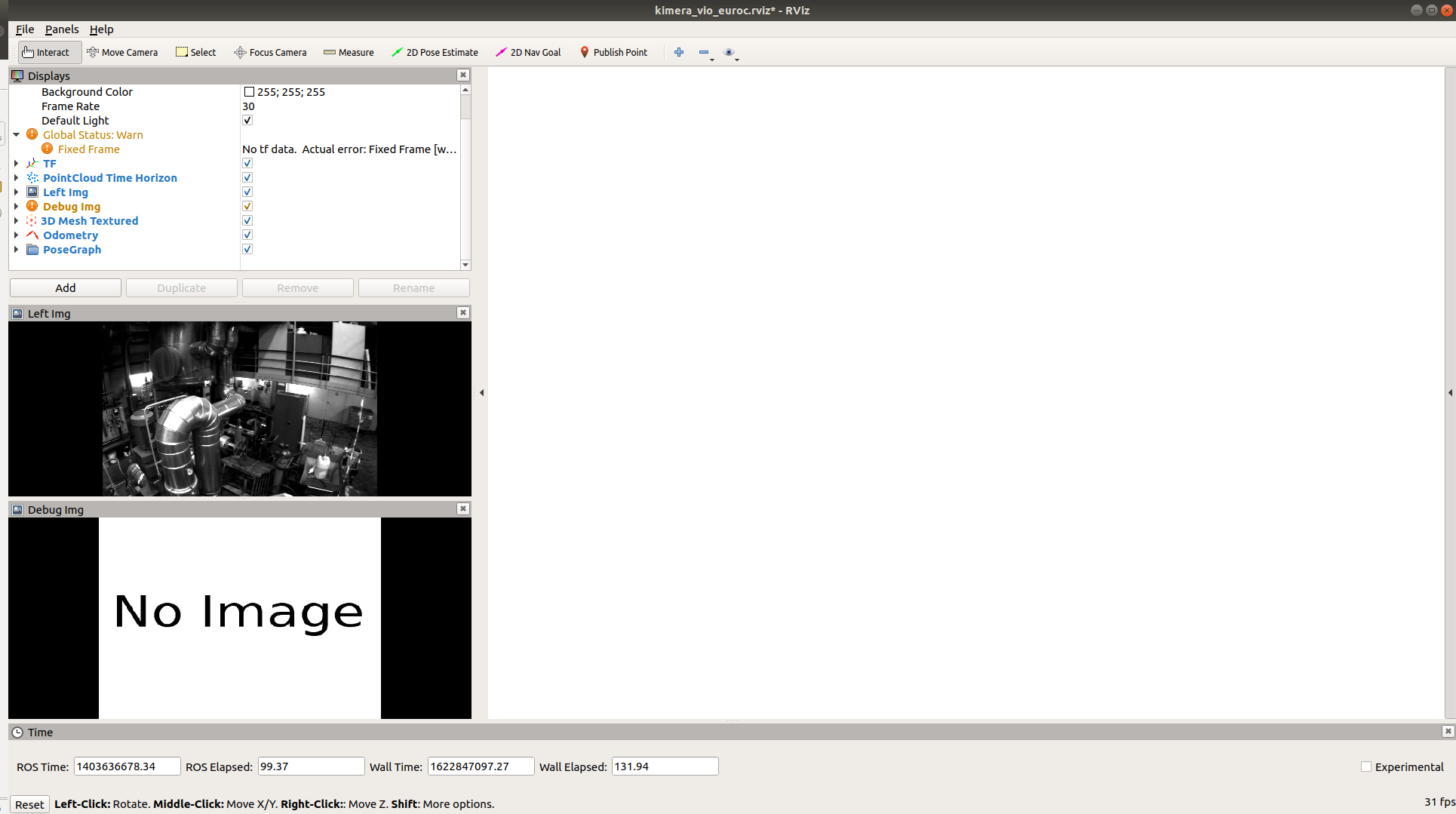Viewport: 1456px width, 814px height.
Task: Activate the Publish Point tool
Action: point(614,52)
